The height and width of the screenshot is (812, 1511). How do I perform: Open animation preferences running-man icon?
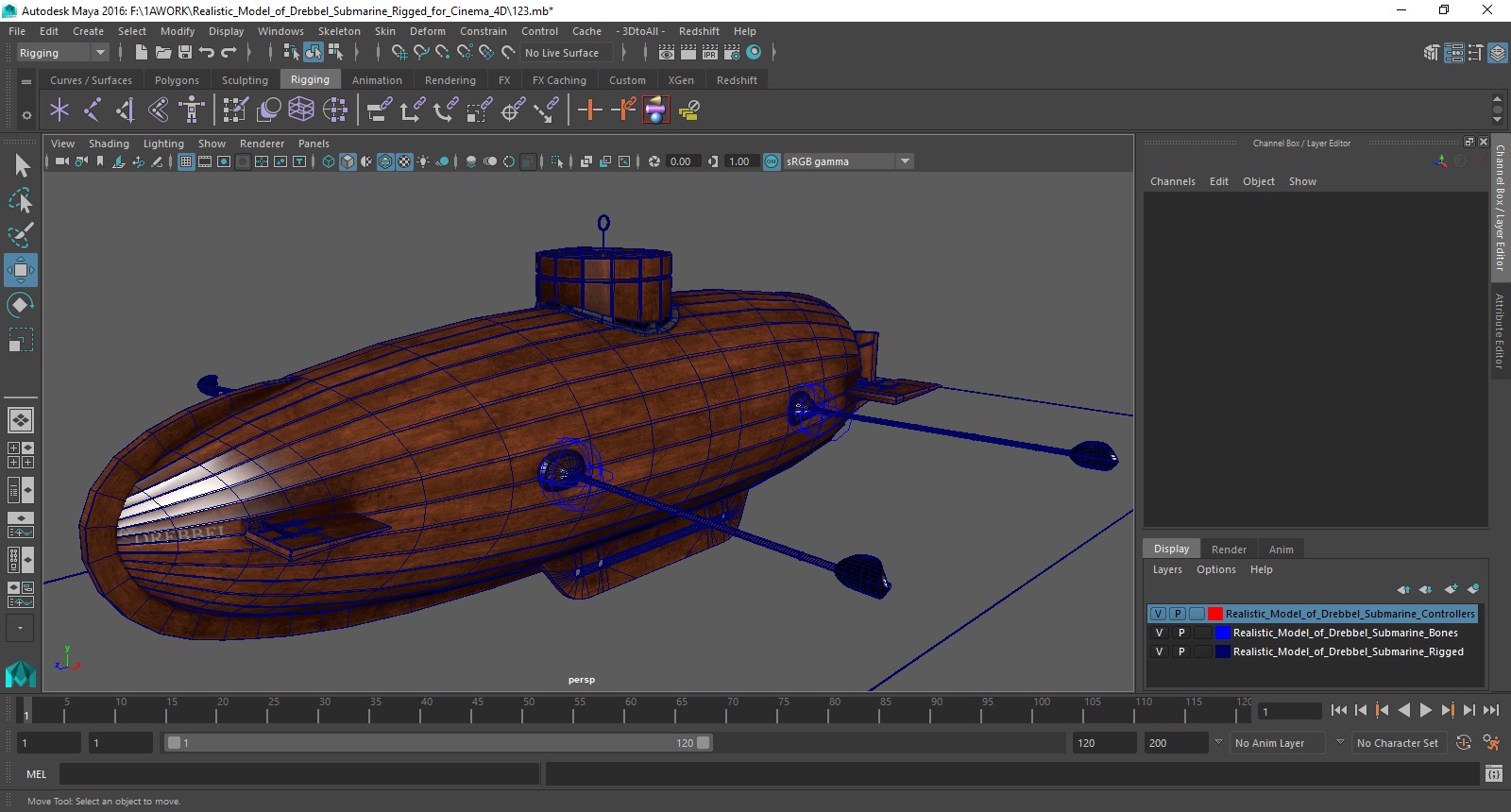1491,743
